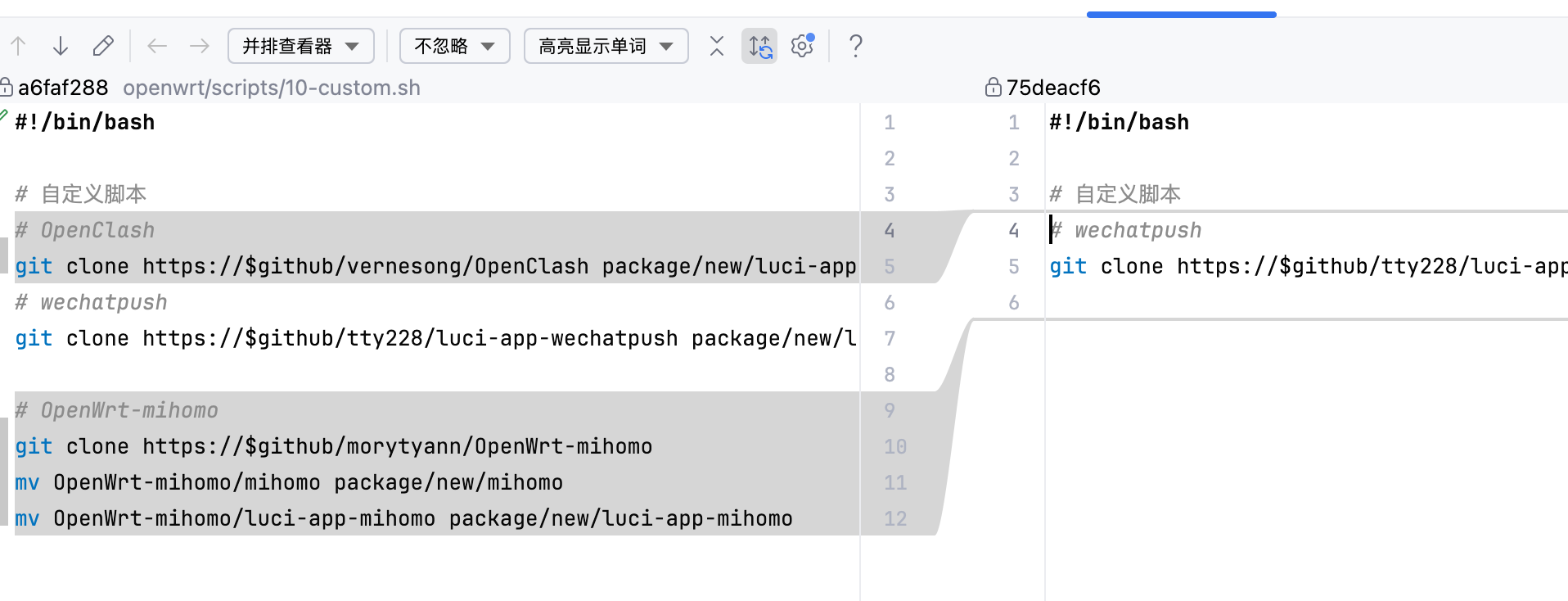This screenshot has width=1568, height=601.
Task: Jump to next difference with down arrow
Action: (60, 46)
